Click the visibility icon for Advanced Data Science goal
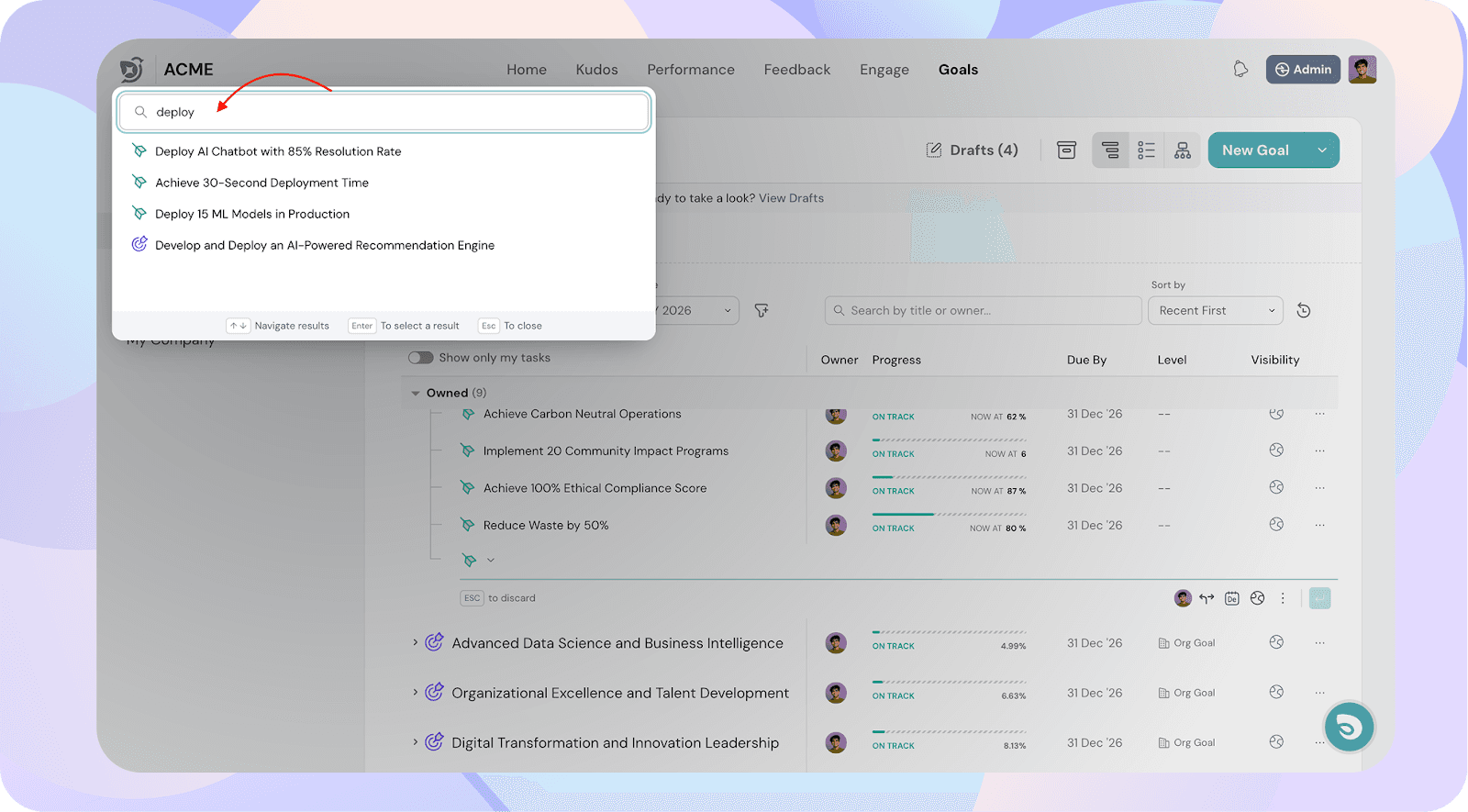This screenshot has height=812, width=1468. point(1276,642)
